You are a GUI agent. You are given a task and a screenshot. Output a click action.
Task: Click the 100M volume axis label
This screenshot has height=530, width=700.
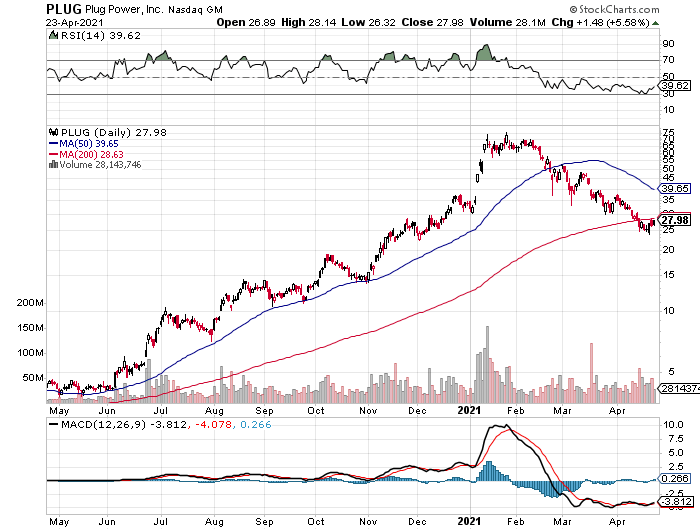30,353
